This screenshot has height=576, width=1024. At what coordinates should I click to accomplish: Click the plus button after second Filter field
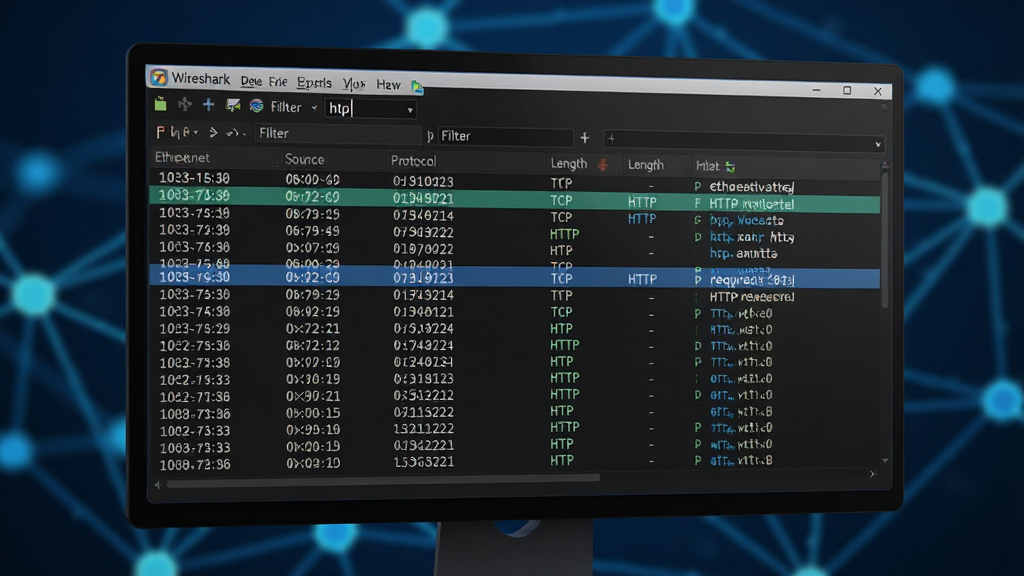coord(584,138)
